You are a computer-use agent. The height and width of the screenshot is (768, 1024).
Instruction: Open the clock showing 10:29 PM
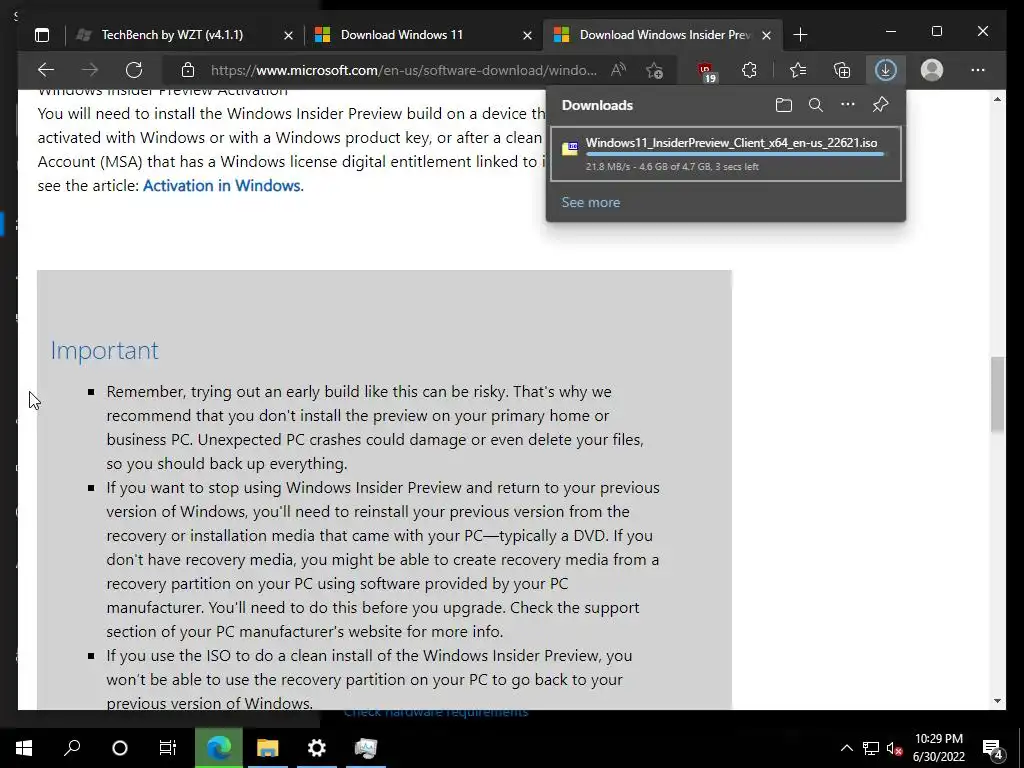[x=938, y=748]
